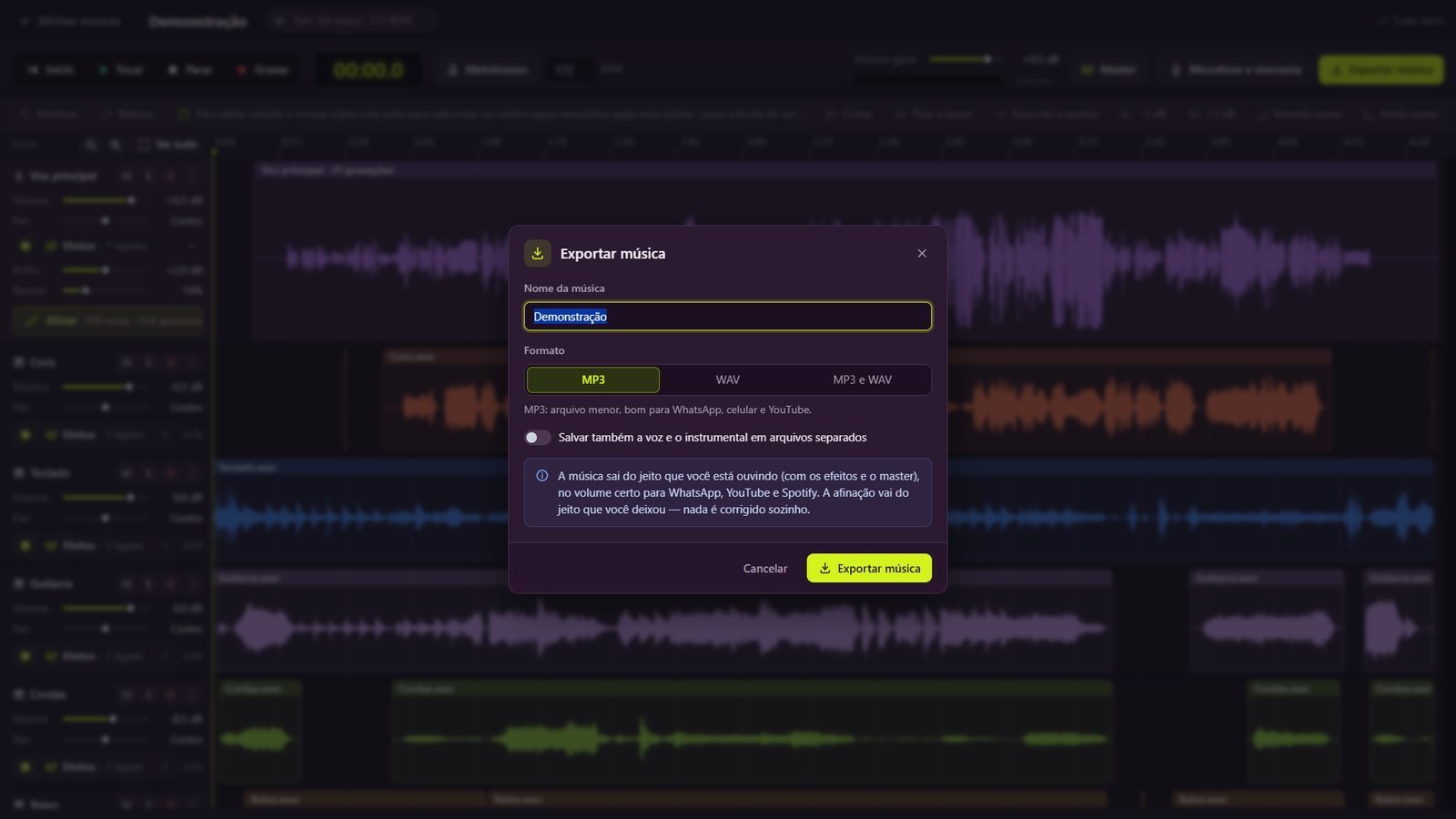This screenshot has width=1456, height=819.
Task: Click the Nome da música text field
Action: (727, 317)
